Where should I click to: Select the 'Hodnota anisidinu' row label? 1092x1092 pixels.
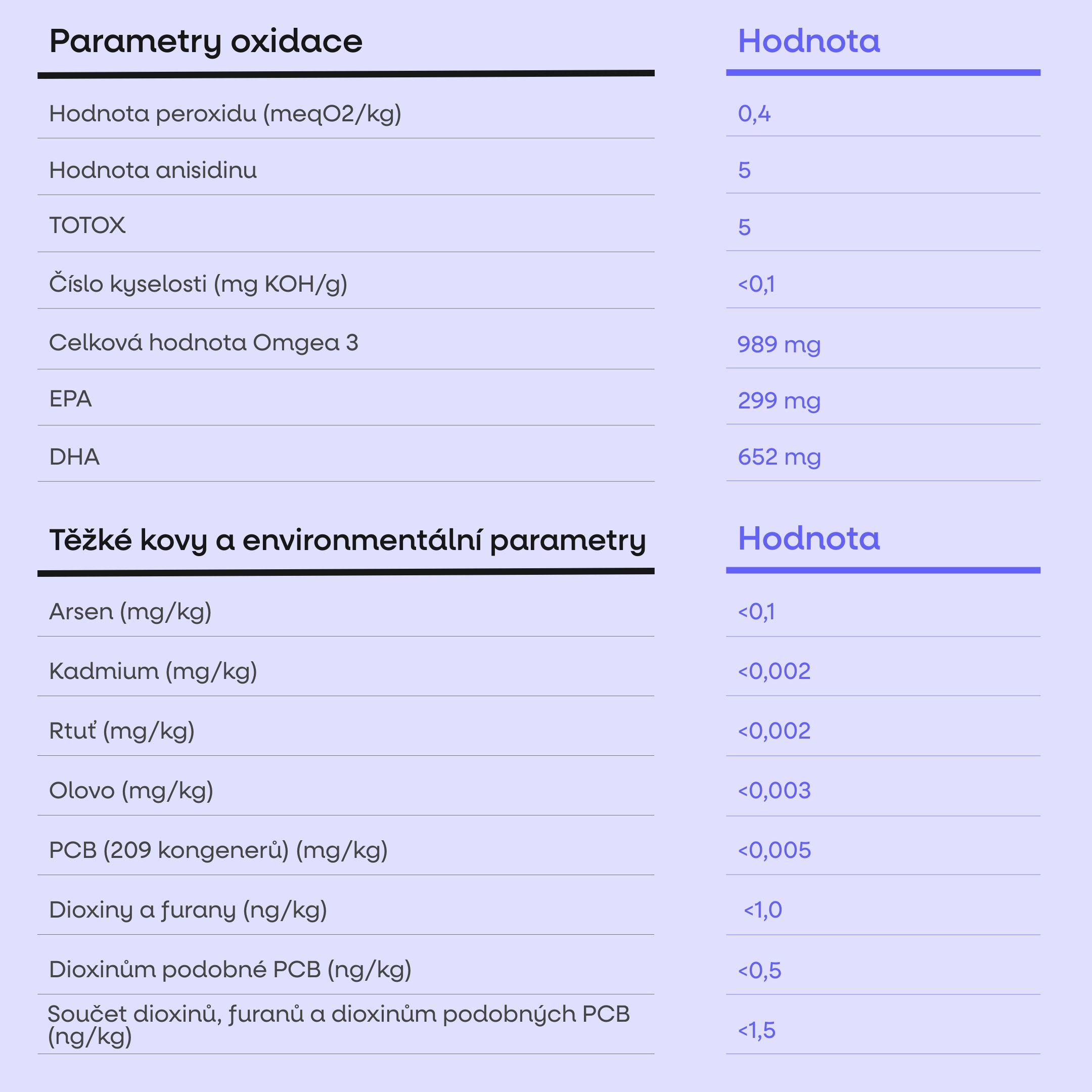pyautogui.click(x=153, y=170)
